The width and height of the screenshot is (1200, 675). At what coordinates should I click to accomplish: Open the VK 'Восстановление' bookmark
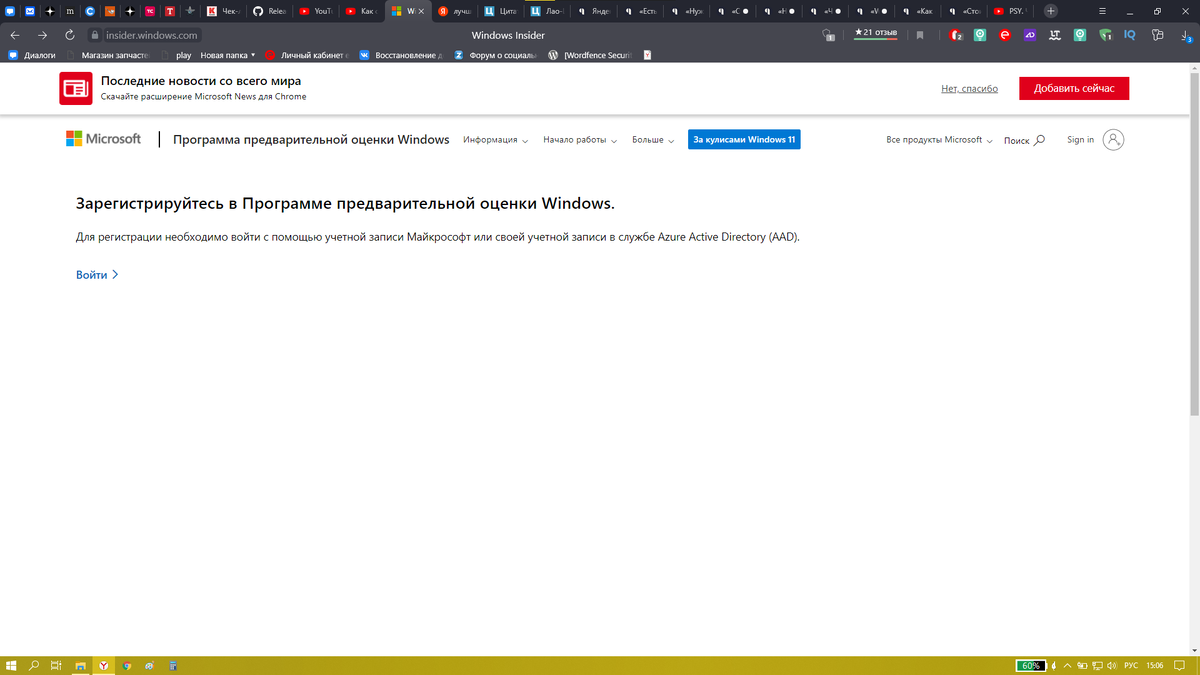[x=401, y=56]
